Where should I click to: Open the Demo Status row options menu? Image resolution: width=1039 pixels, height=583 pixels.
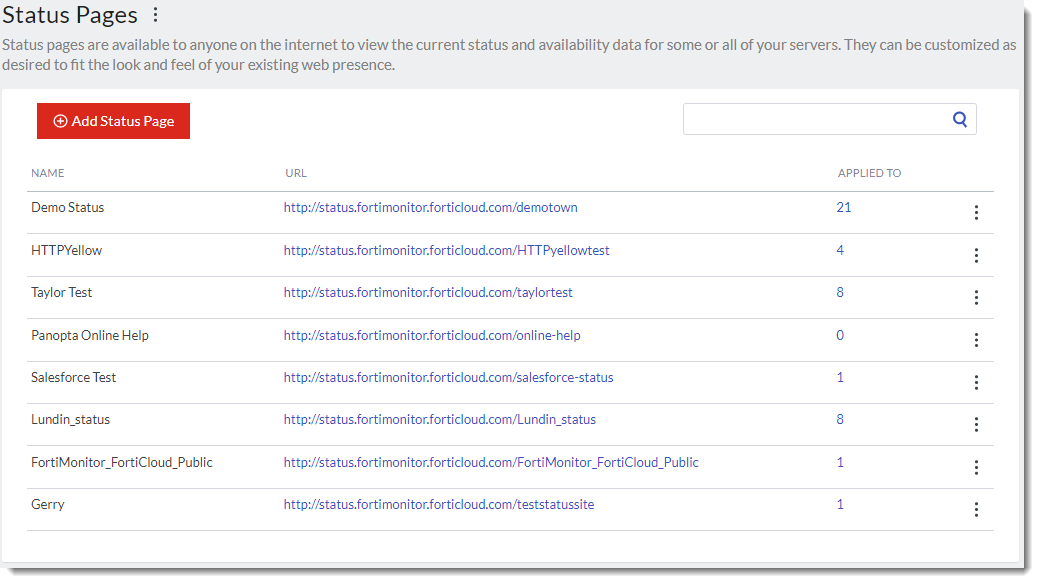coord(976,213)
